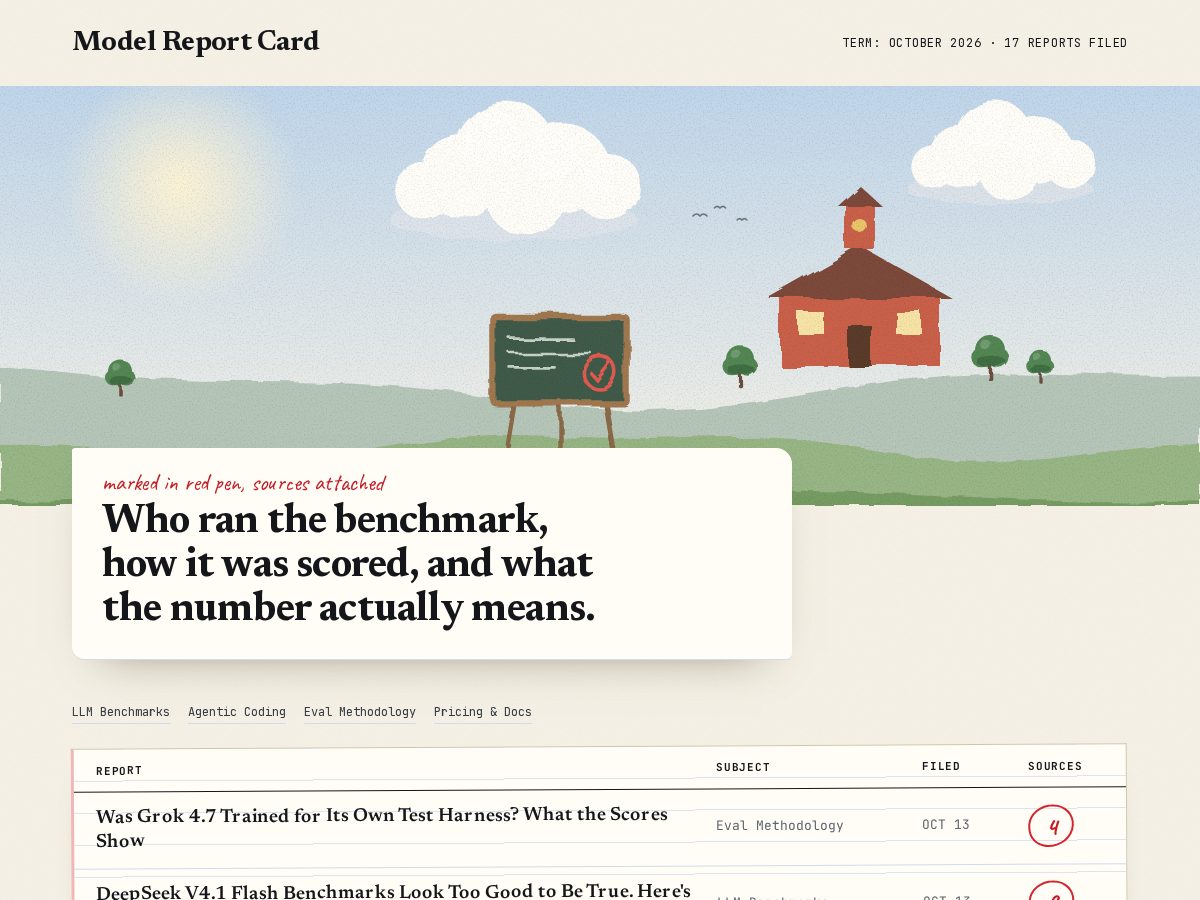The height and width of the screenshot is (900, 1200).
Task: Click the chalkboard illustration in the hero image
Action: pyautogui.click(x=559, y=378)
